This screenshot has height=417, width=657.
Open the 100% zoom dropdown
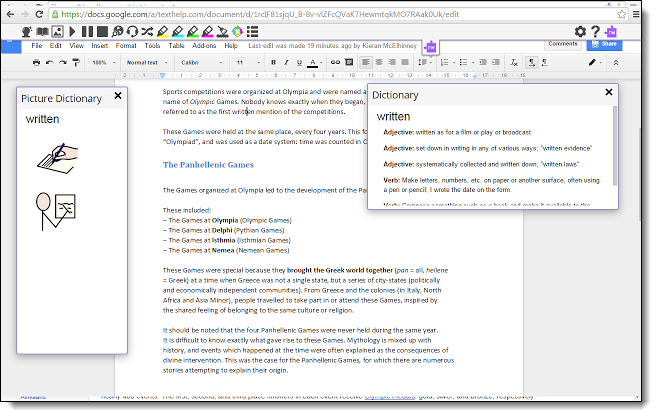(103, 62)
